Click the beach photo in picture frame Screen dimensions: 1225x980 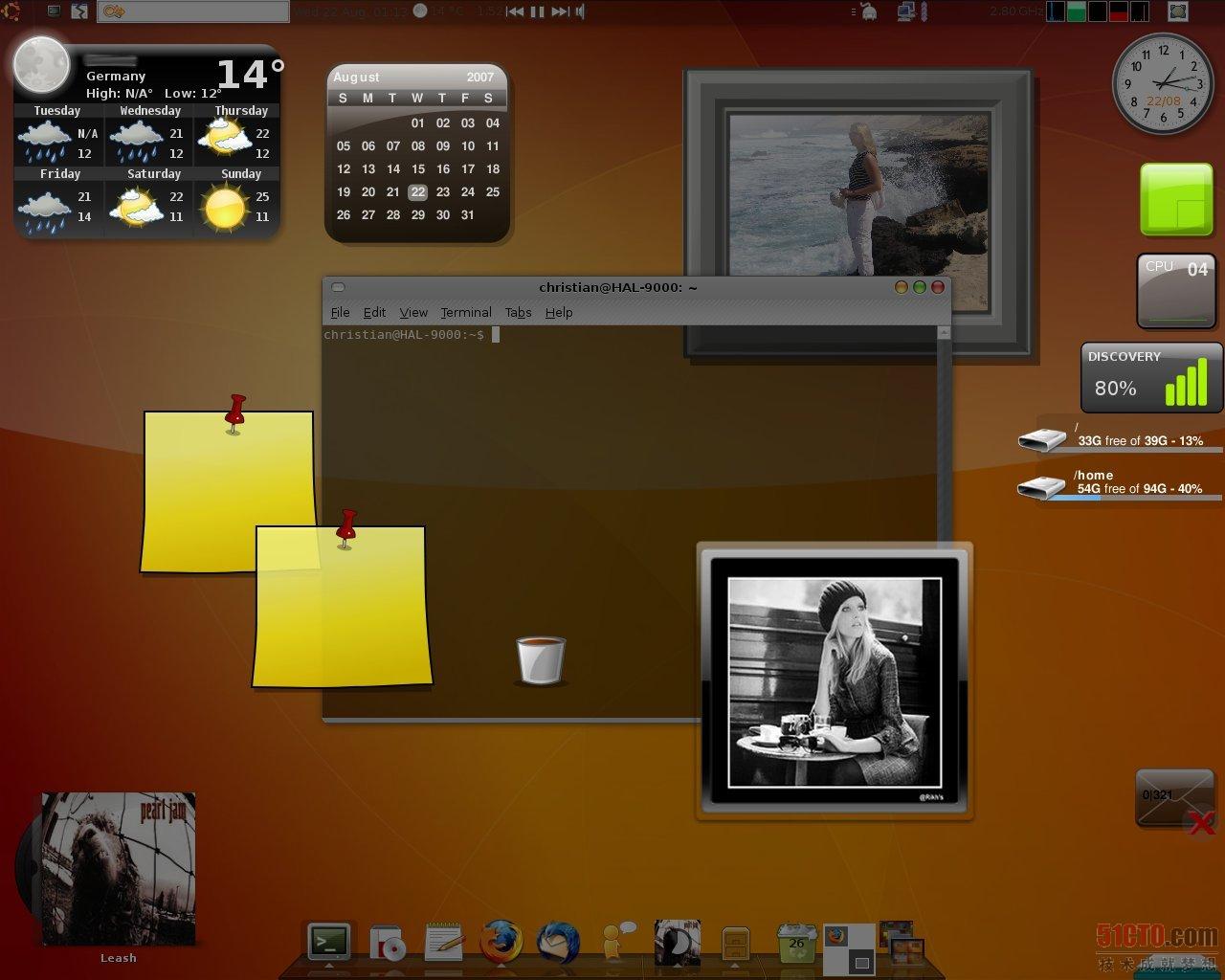(857, 212)
